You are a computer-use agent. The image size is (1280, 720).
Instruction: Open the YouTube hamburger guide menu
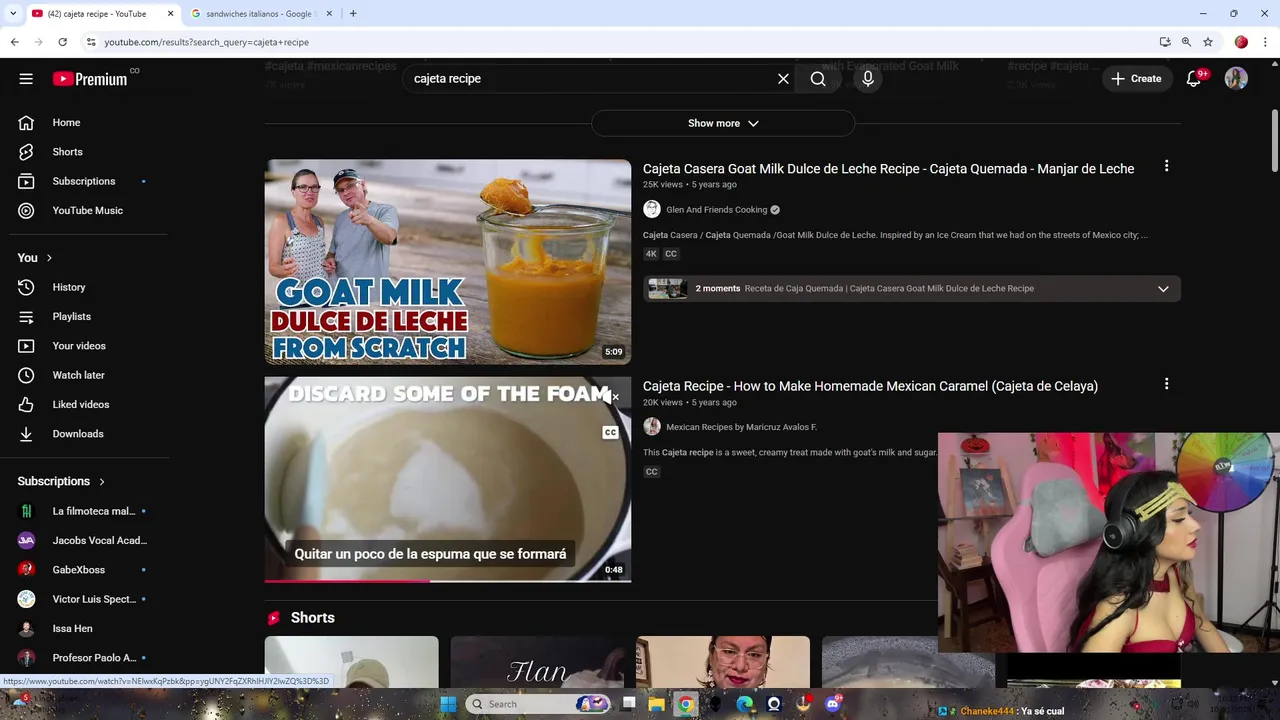26,79
